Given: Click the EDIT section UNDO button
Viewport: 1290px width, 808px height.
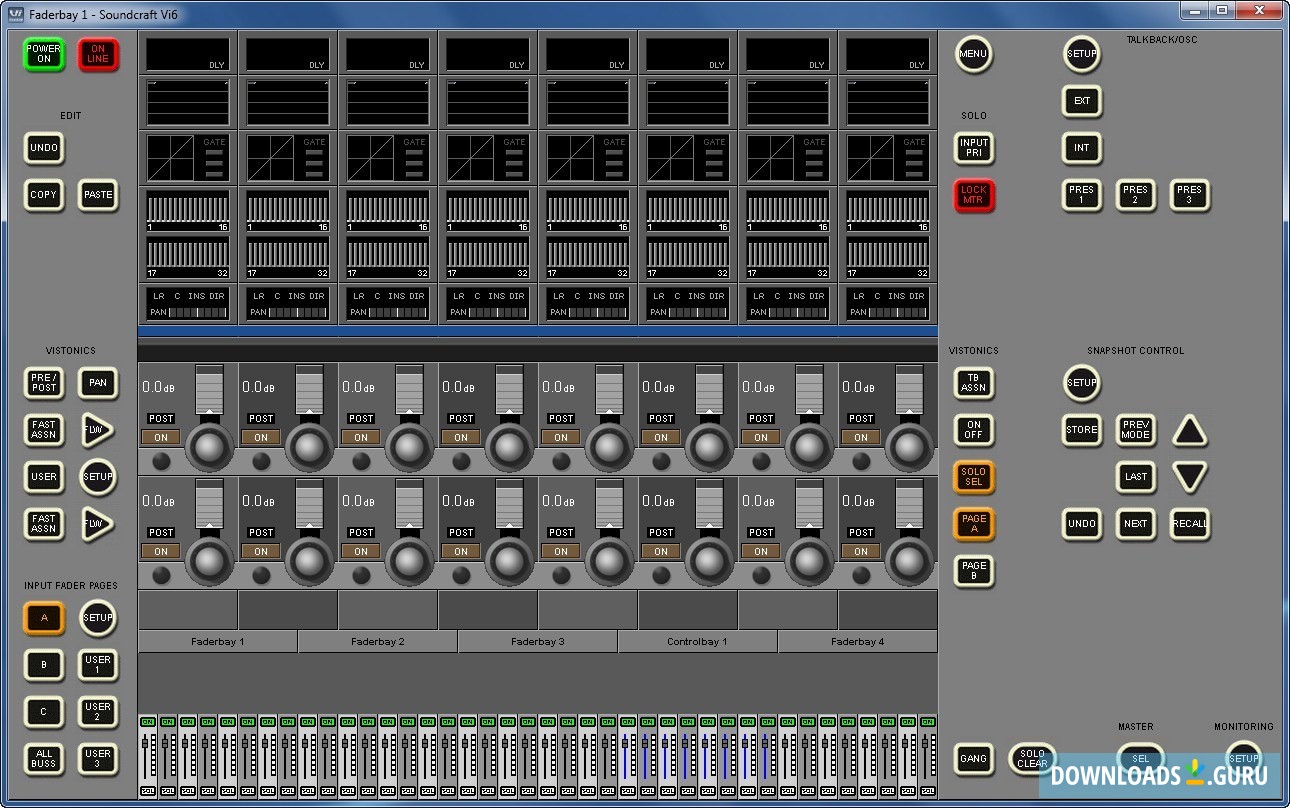Looking at the screenshot, I should point(44,148).
